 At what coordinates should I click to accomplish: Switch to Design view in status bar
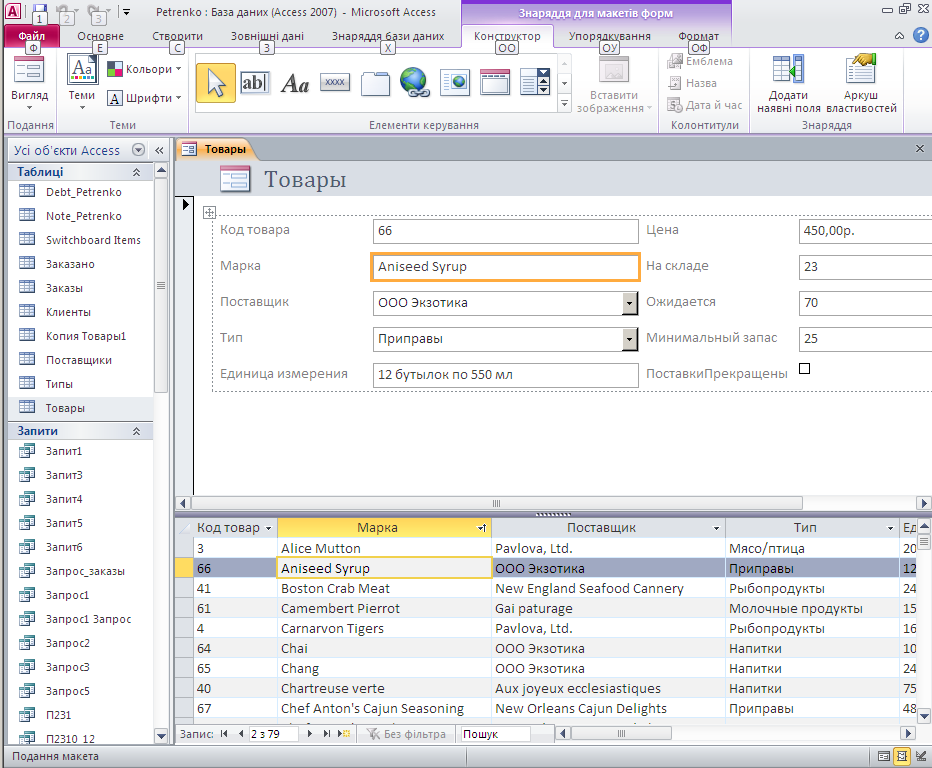click(x=920, y=756)
